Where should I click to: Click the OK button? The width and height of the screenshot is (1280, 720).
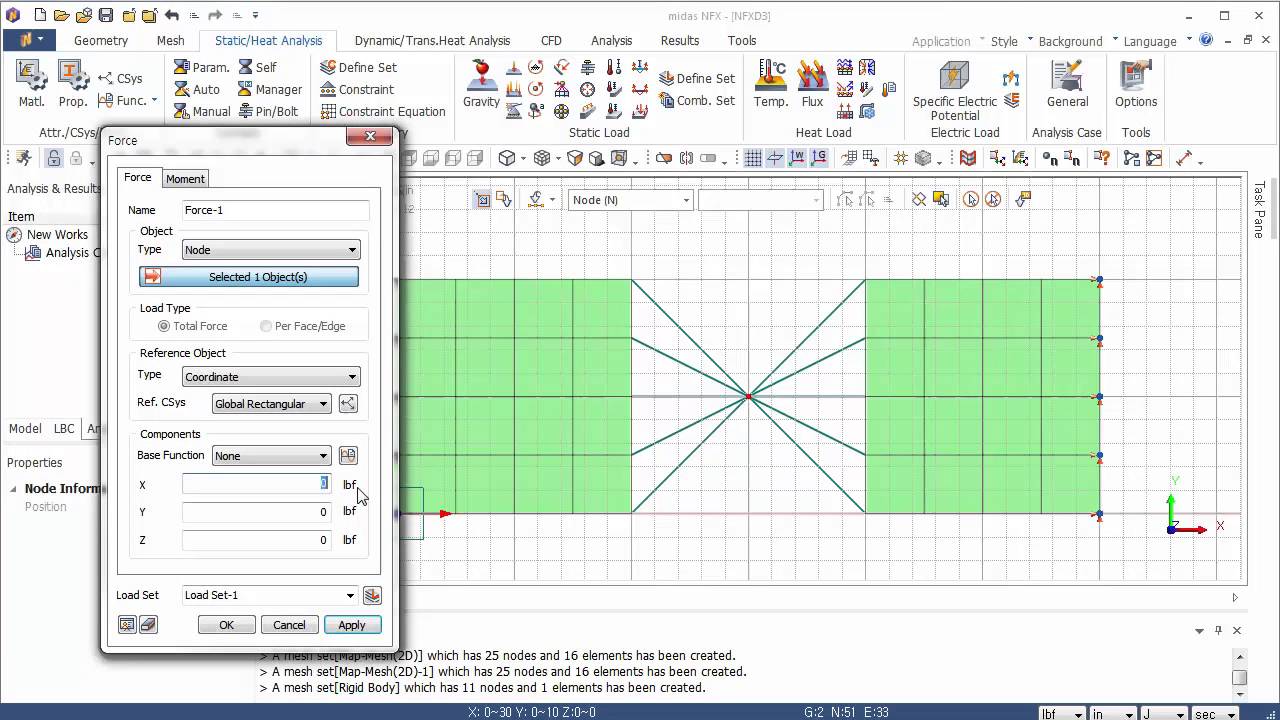(227, 625)
